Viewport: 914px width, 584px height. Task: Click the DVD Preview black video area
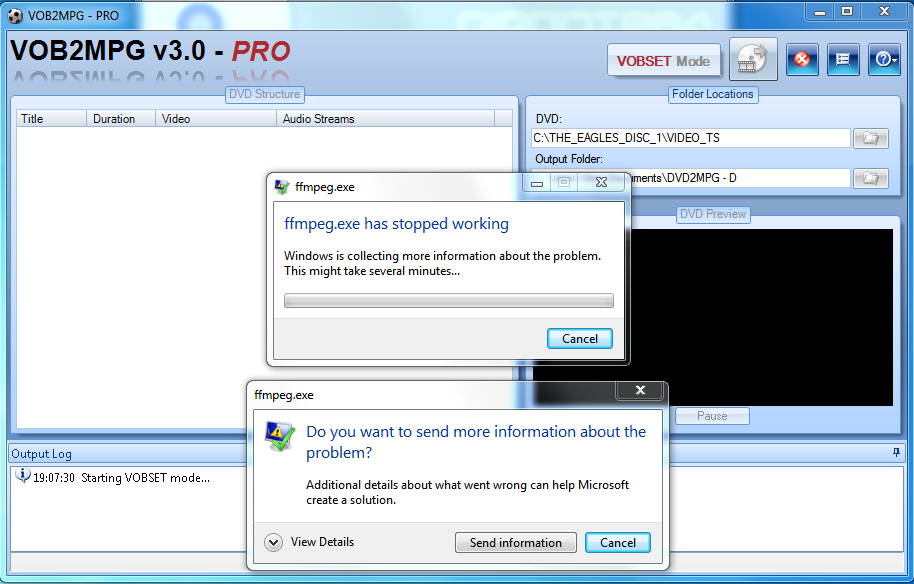761,317
